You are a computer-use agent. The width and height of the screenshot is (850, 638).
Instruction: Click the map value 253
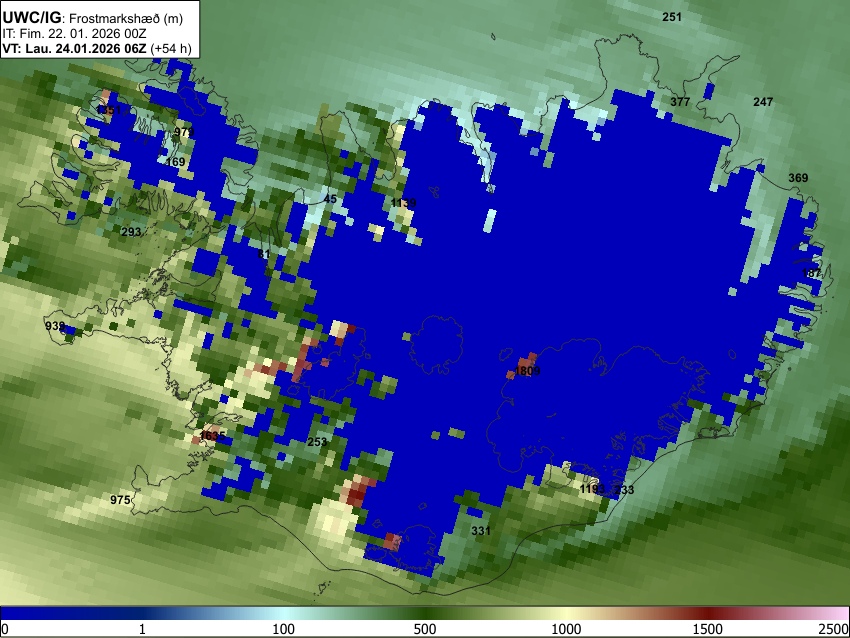[317, 442]
